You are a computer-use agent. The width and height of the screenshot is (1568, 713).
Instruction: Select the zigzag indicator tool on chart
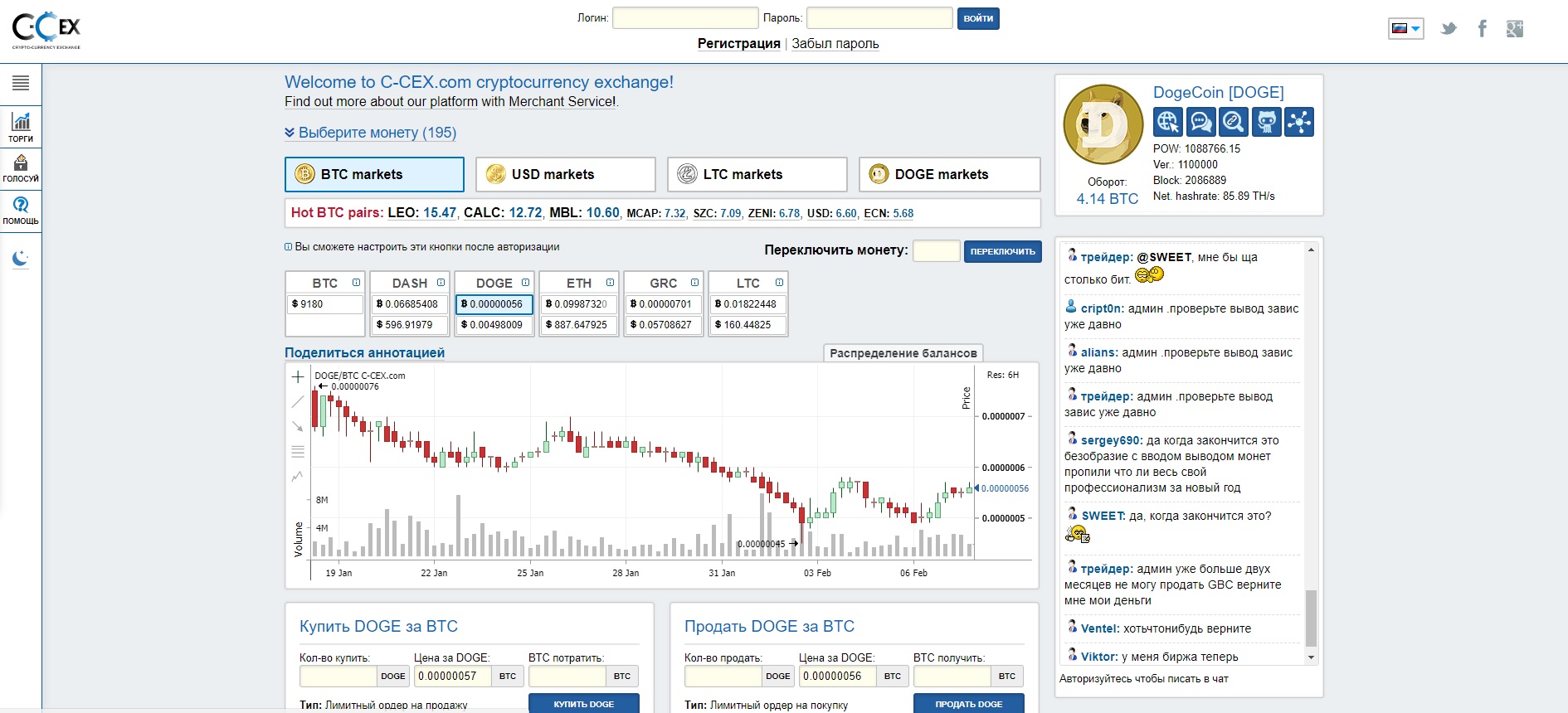pyautogui.click(x=298, y=477)
